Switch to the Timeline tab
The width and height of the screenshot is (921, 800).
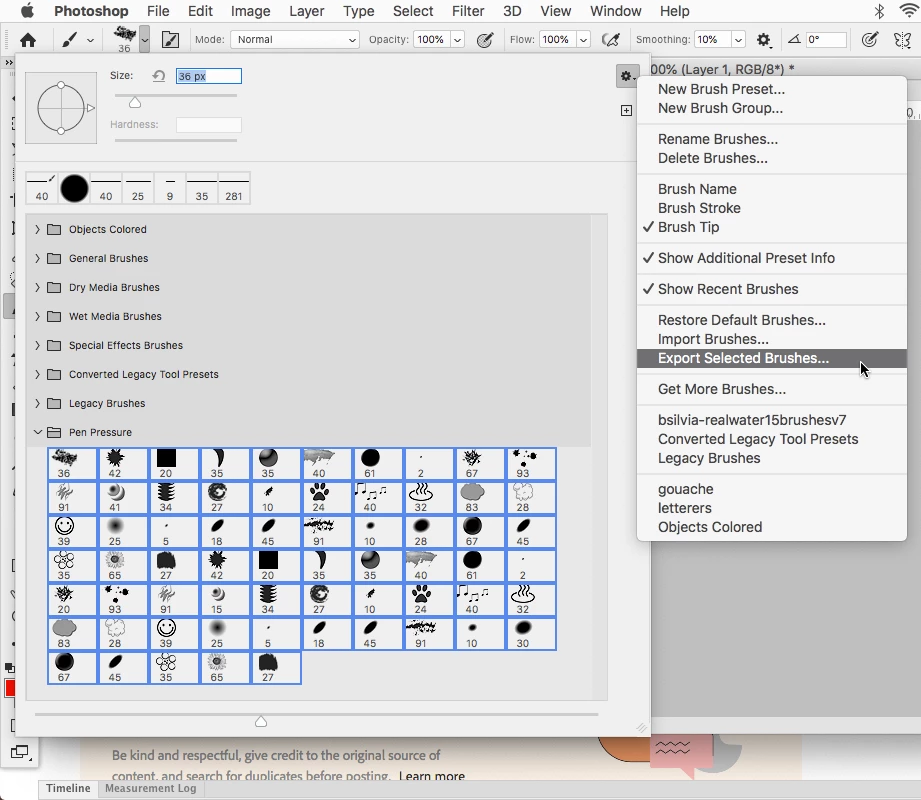coord(68,788)
